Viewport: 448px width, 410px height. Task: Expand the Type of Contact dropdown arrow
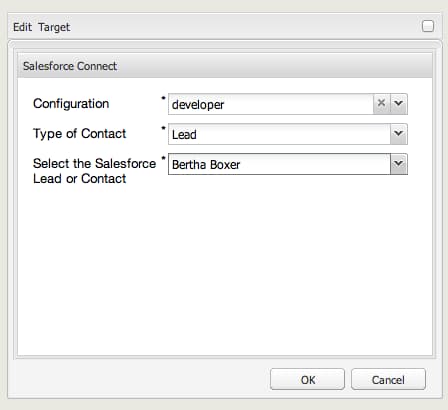click(x=399, y=134)
